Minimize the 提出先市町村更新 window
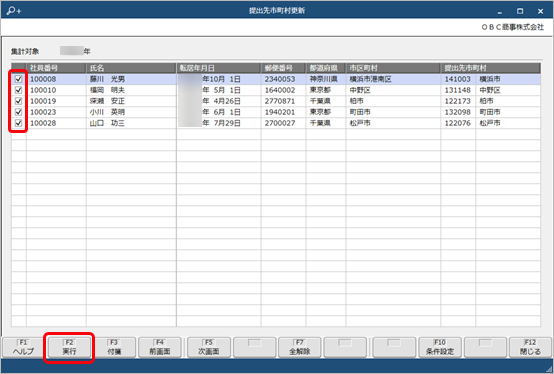The image size is (554, 374). [x=500, y=11]
